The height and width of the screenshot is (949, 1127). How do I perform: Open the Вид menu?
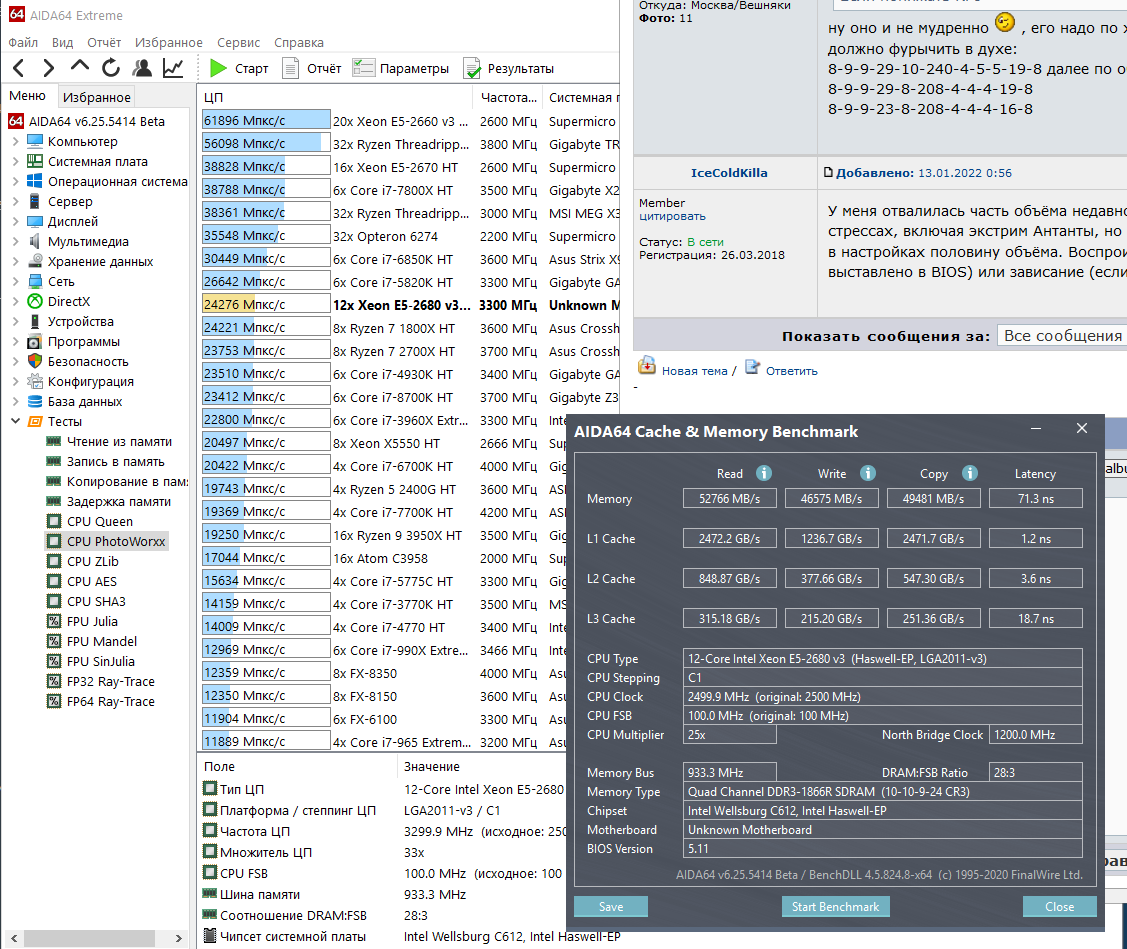point(63,42)
